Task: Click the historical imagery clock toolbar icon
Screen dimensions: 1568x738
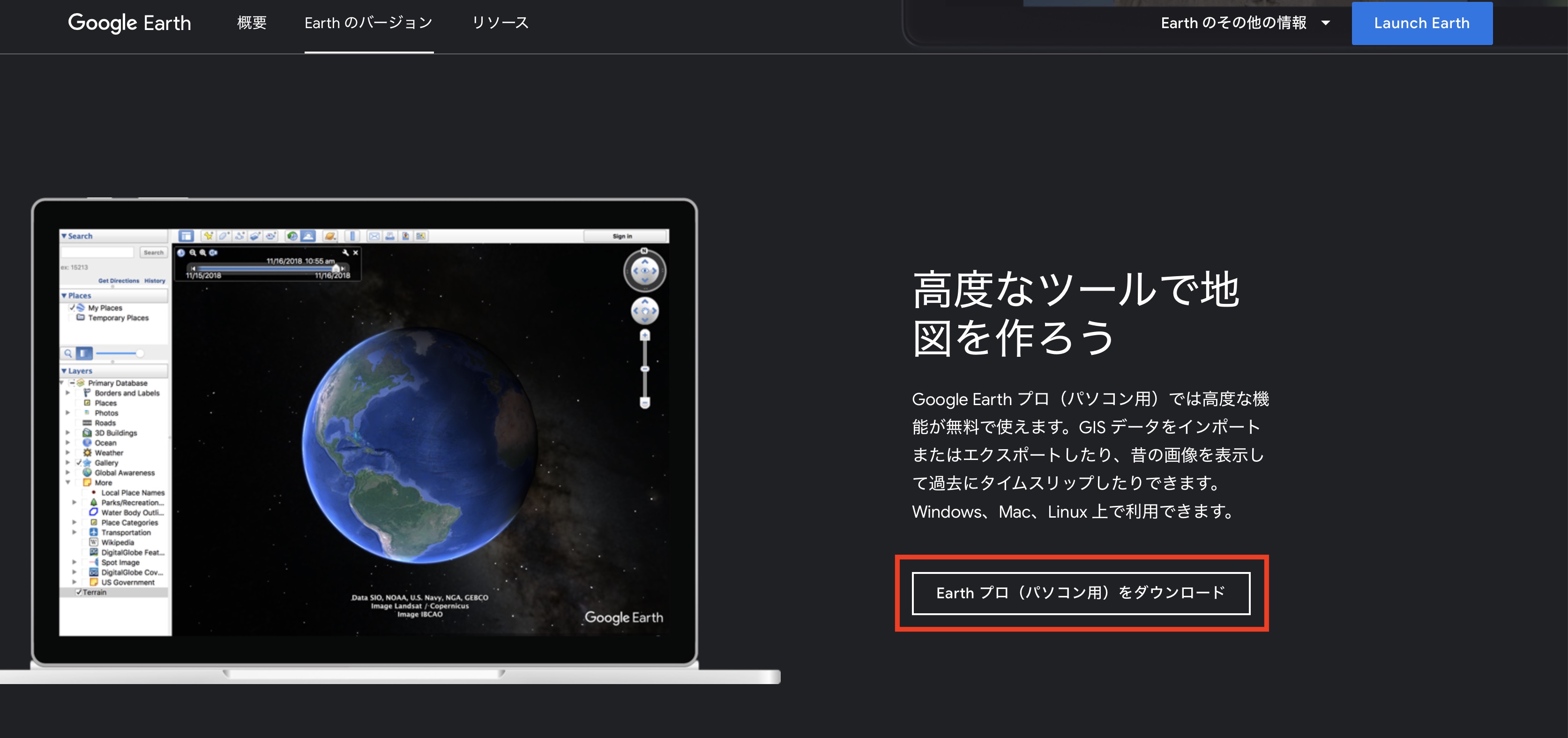Action: click(x=292, y=236)
